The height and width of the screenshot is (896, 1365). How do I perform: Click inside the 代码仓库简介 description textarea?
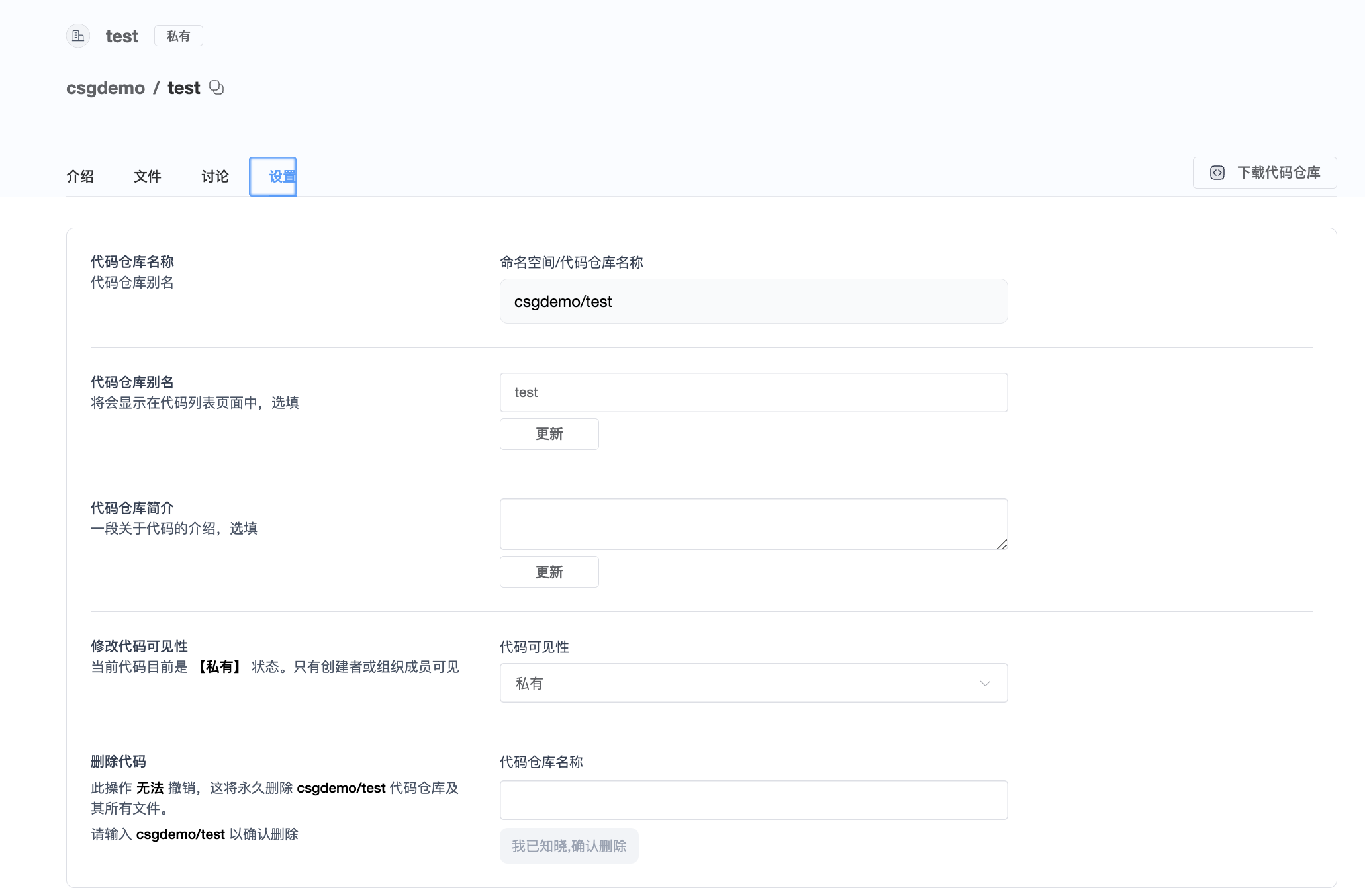pos(753,523)
